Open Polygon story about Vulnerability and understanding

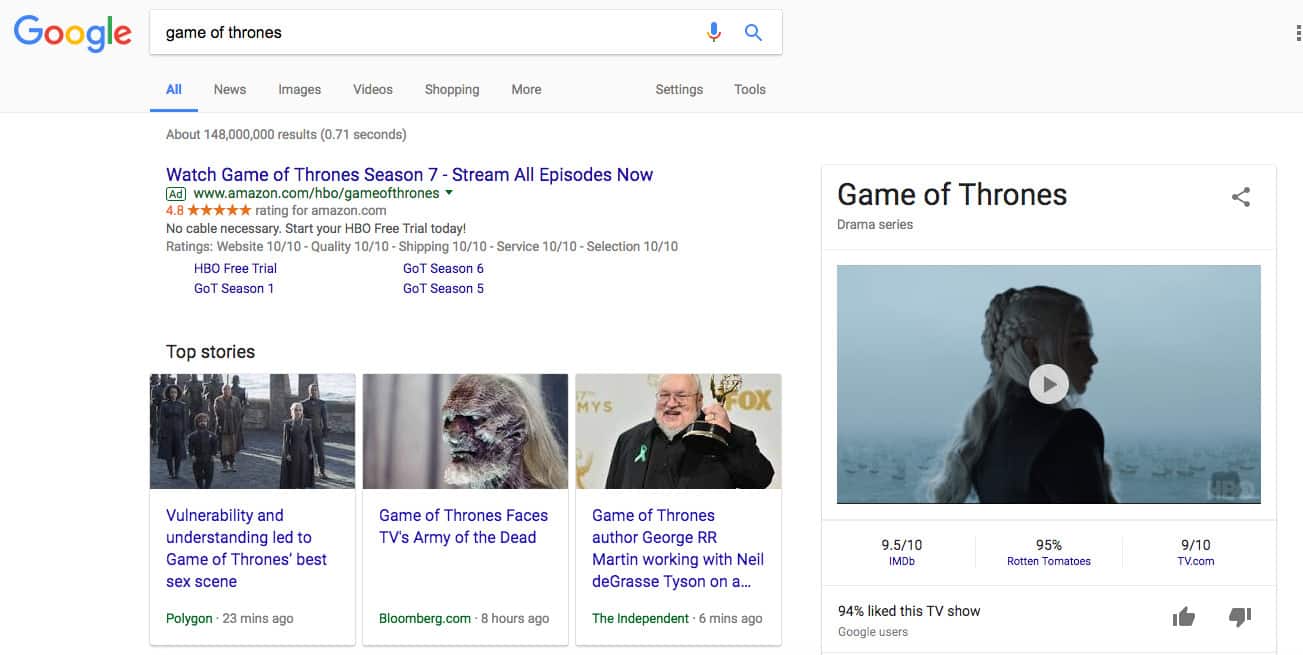(246, 548)
